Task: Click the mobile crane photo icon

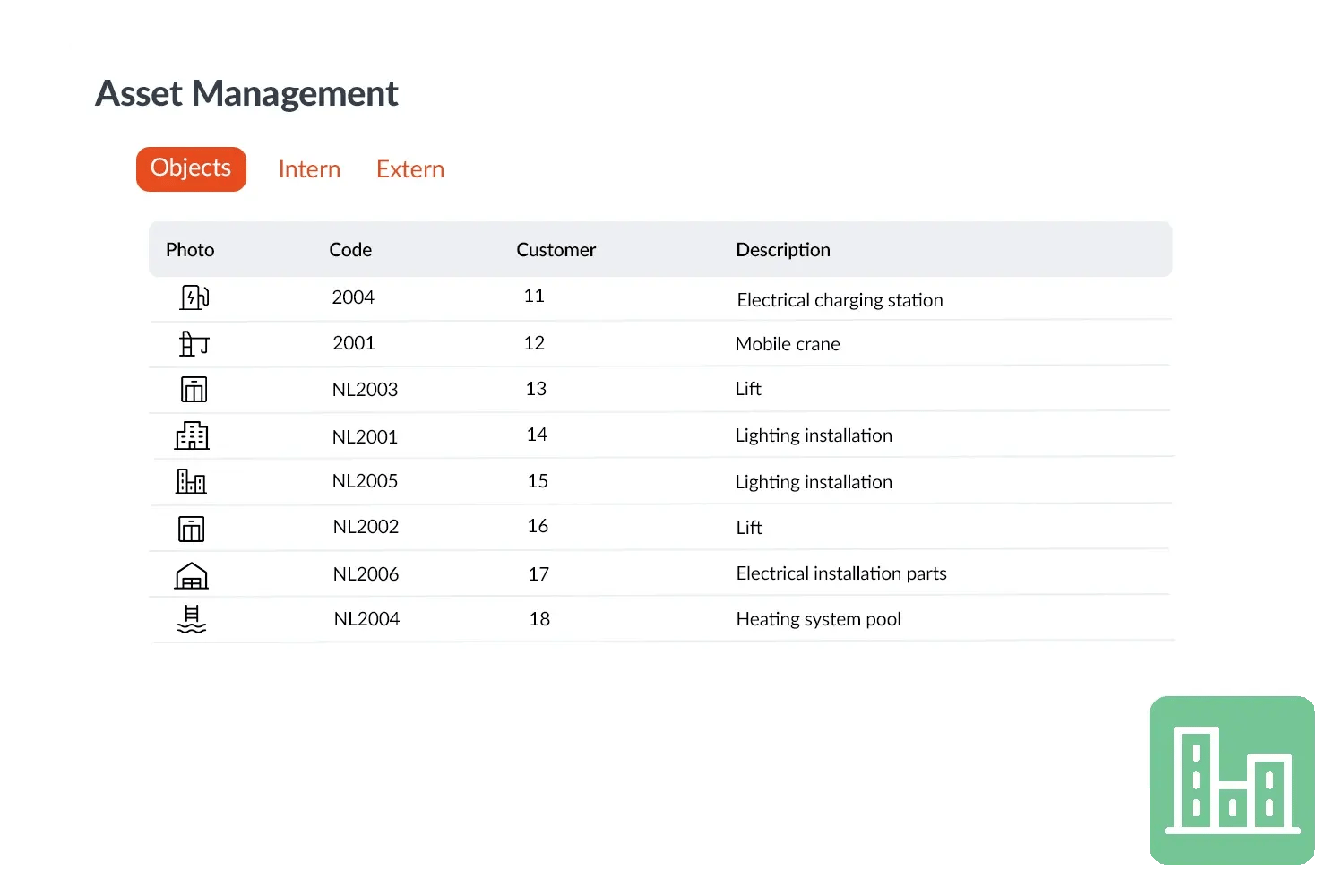Action: tap(194, 344)
